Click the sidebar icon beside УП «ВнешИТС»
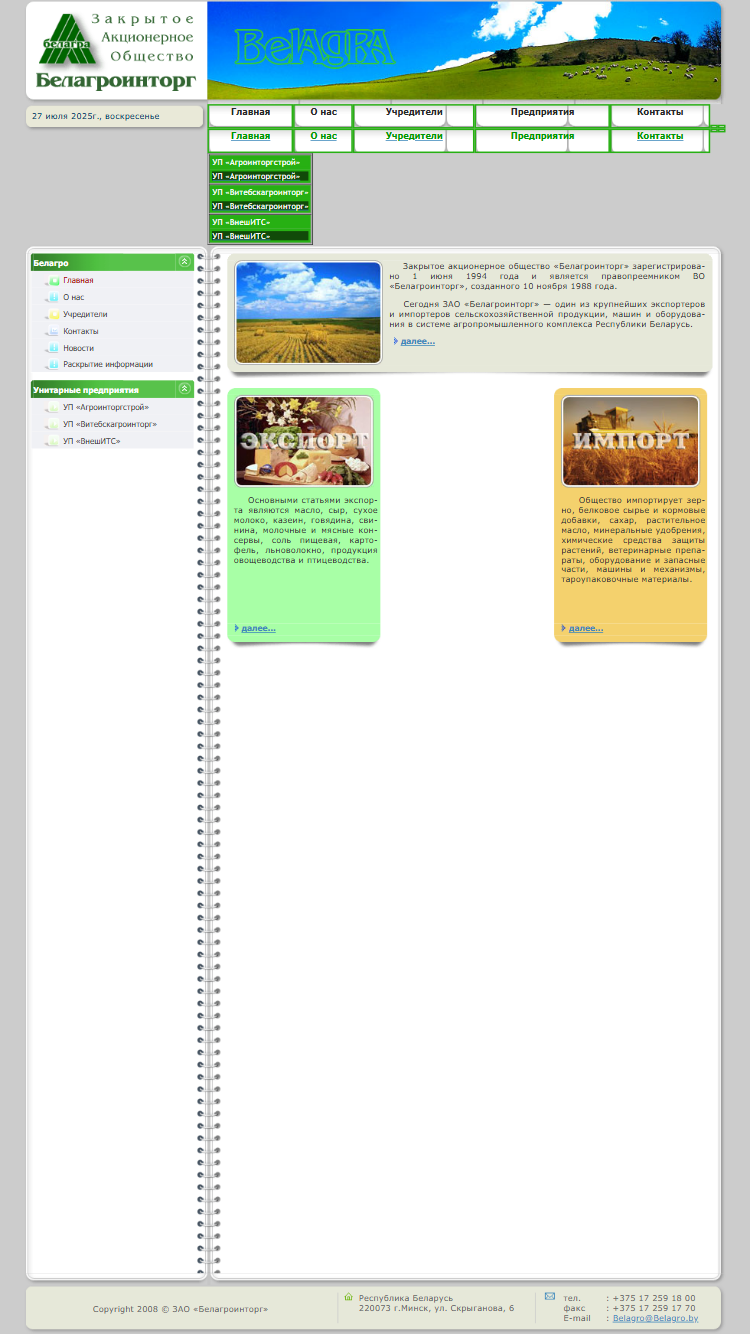Viewport: 750px width, 1334px height. click(x=52, y=441)
